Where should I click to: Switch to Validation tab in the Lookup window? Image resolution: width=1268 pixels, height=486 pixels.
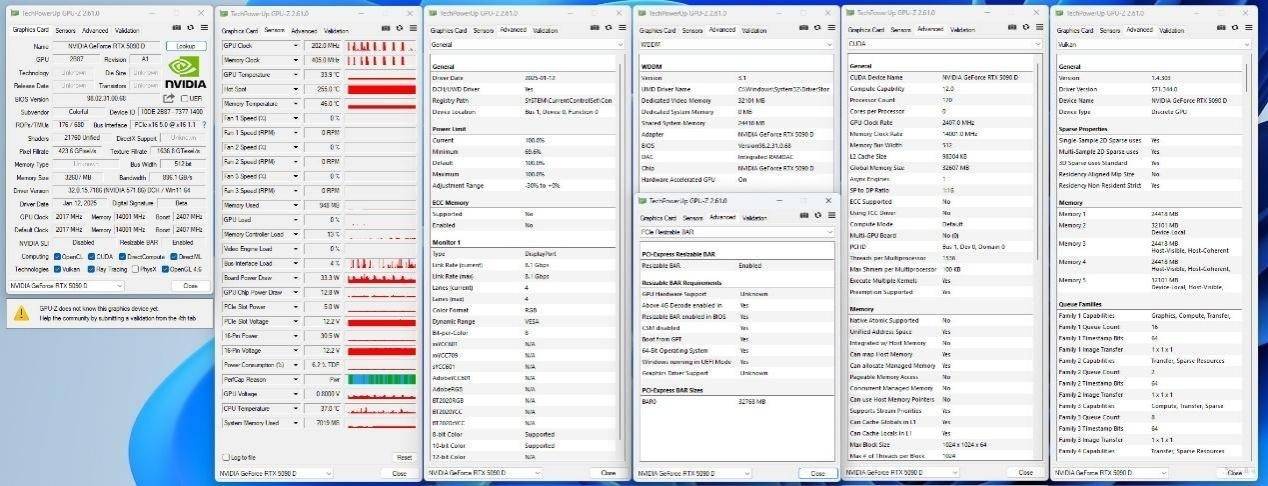coord(128,30)
